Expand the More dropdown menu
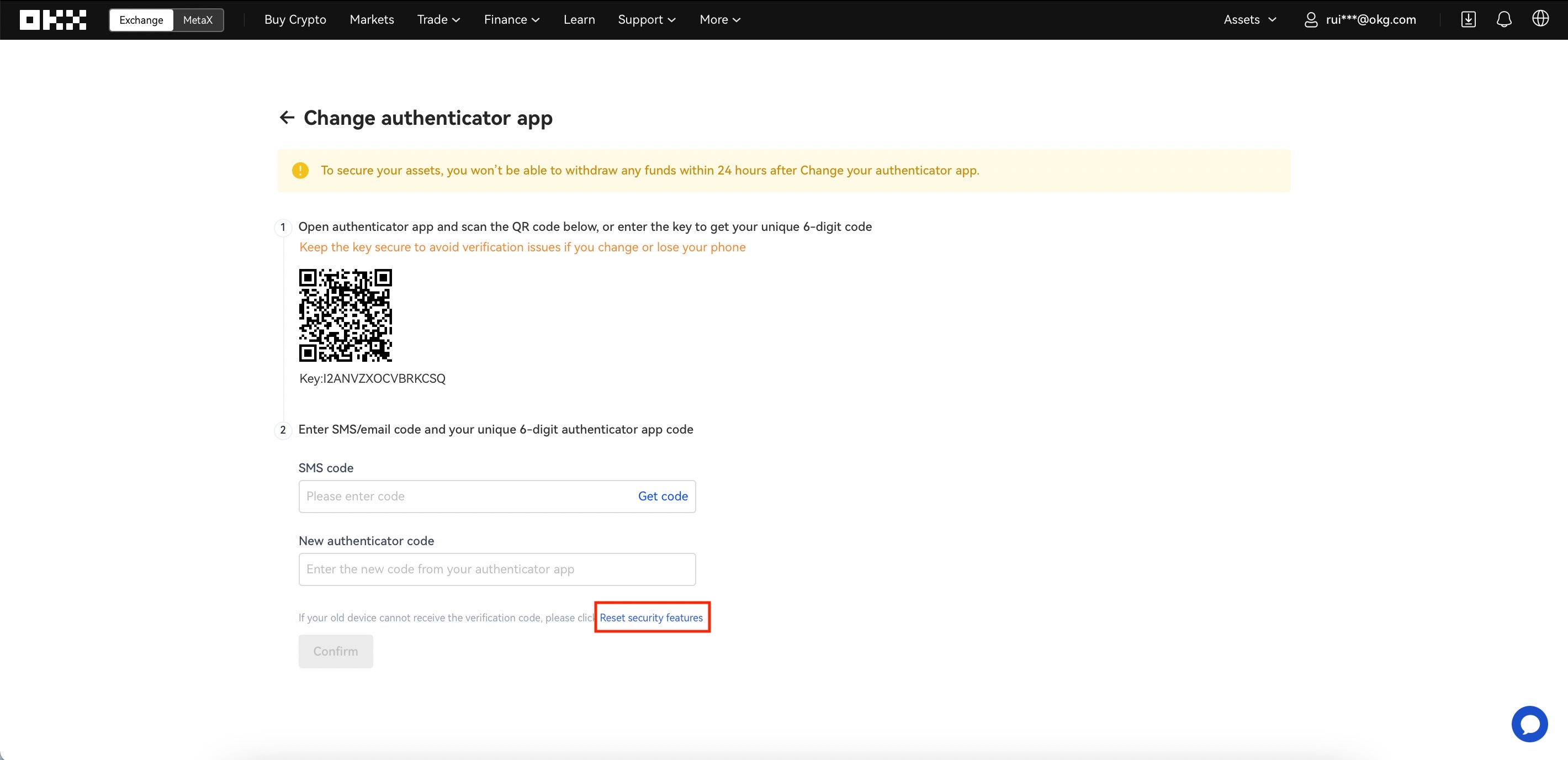Image resolution: width=1568 pixels, height=760 pixels. (720, 19)
